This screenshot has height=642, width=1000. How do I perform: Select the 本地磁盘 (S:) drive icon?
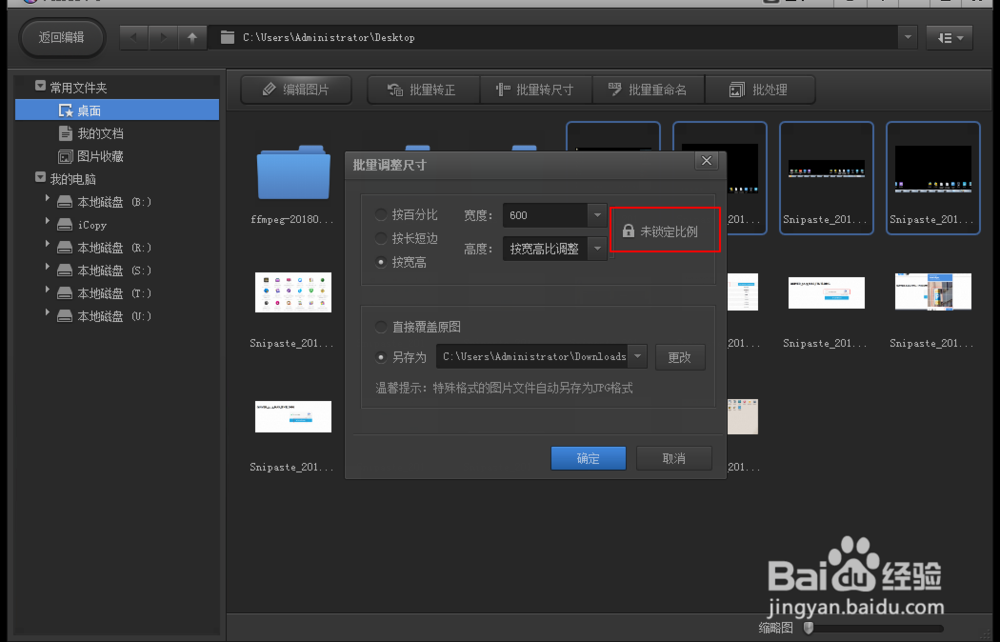tap(64, 270)
